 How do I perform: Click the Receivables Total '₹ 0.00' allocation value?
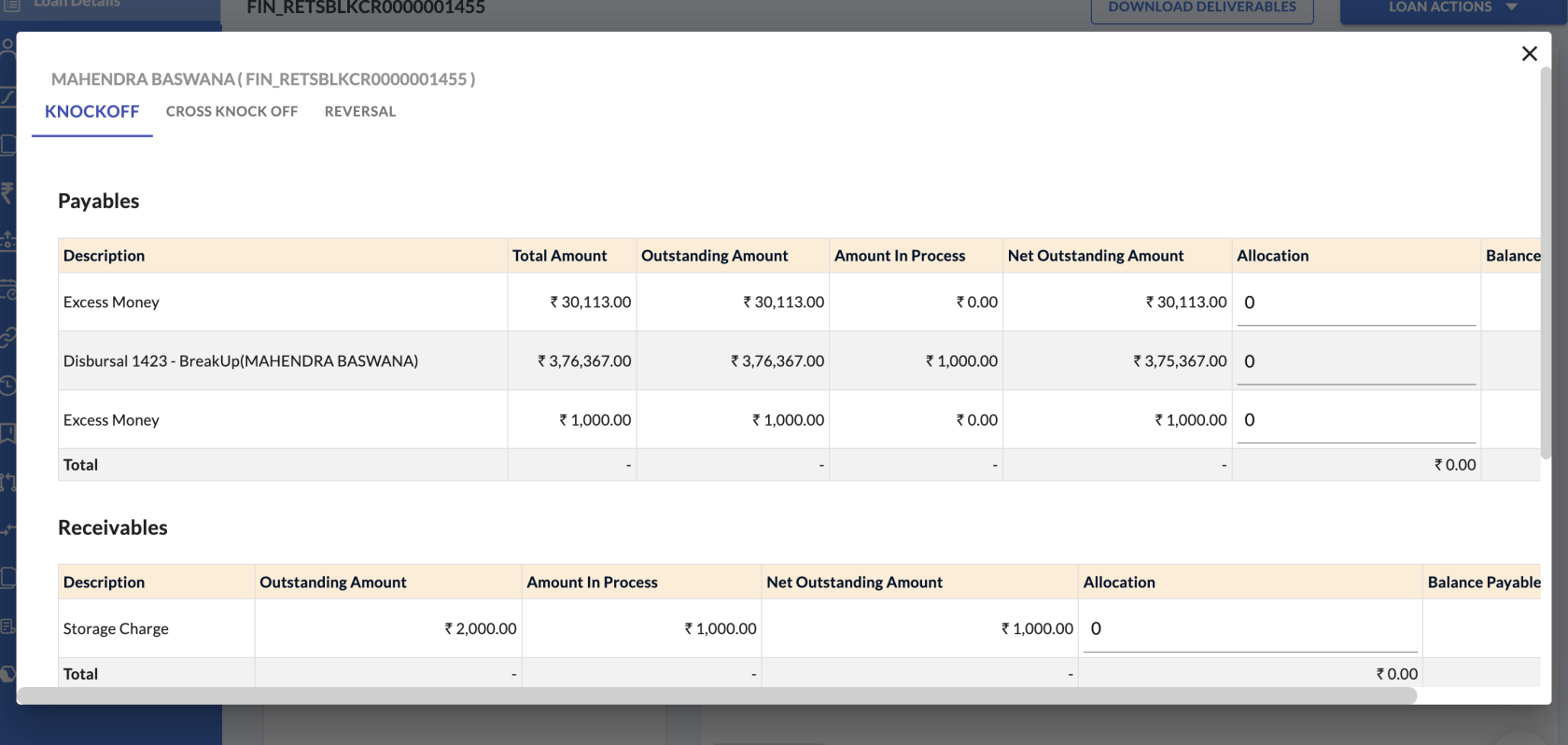point(1397,674)
